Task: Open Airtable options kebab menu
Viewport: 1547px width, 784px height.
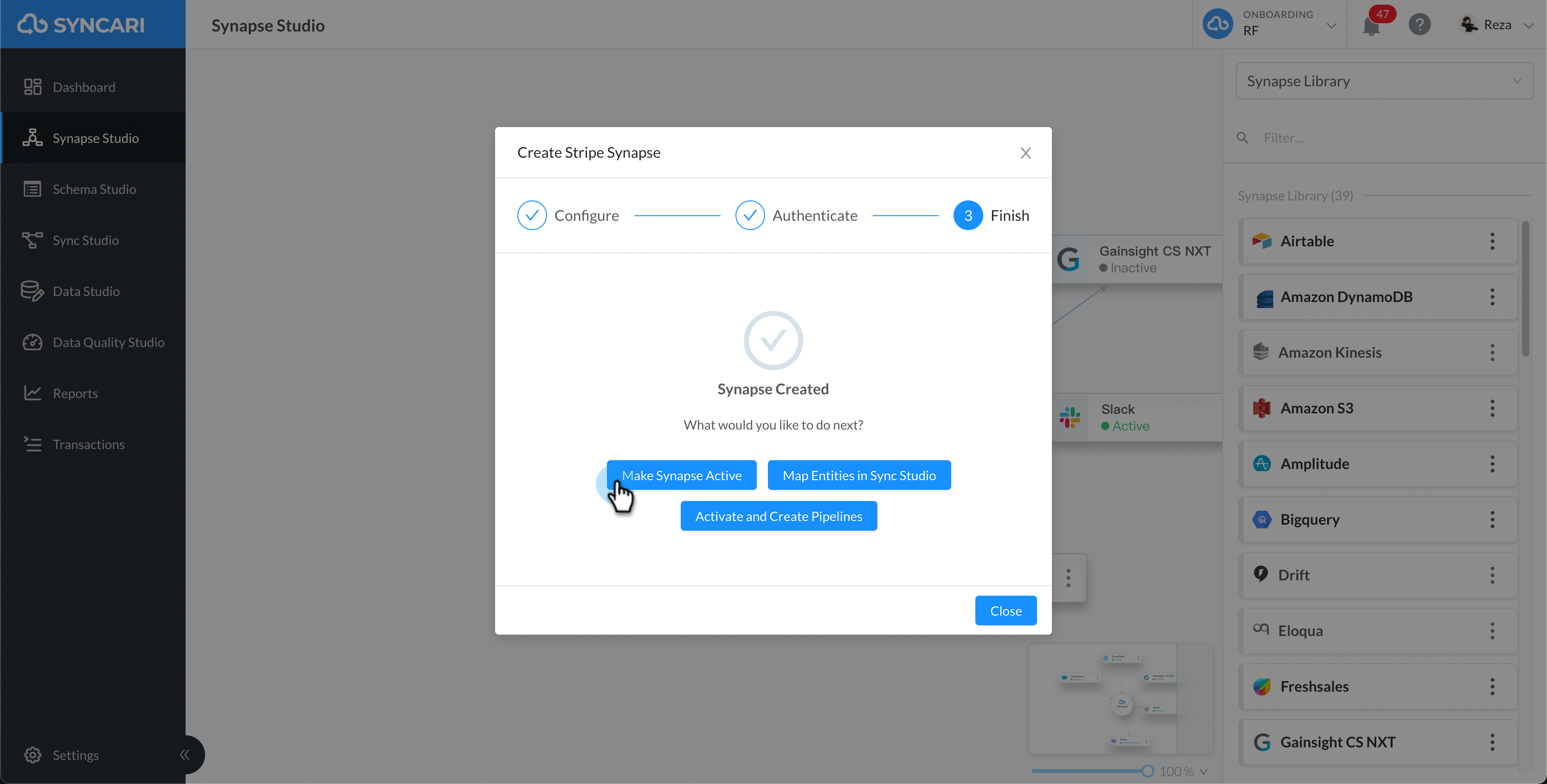Action: point(1492,241)
